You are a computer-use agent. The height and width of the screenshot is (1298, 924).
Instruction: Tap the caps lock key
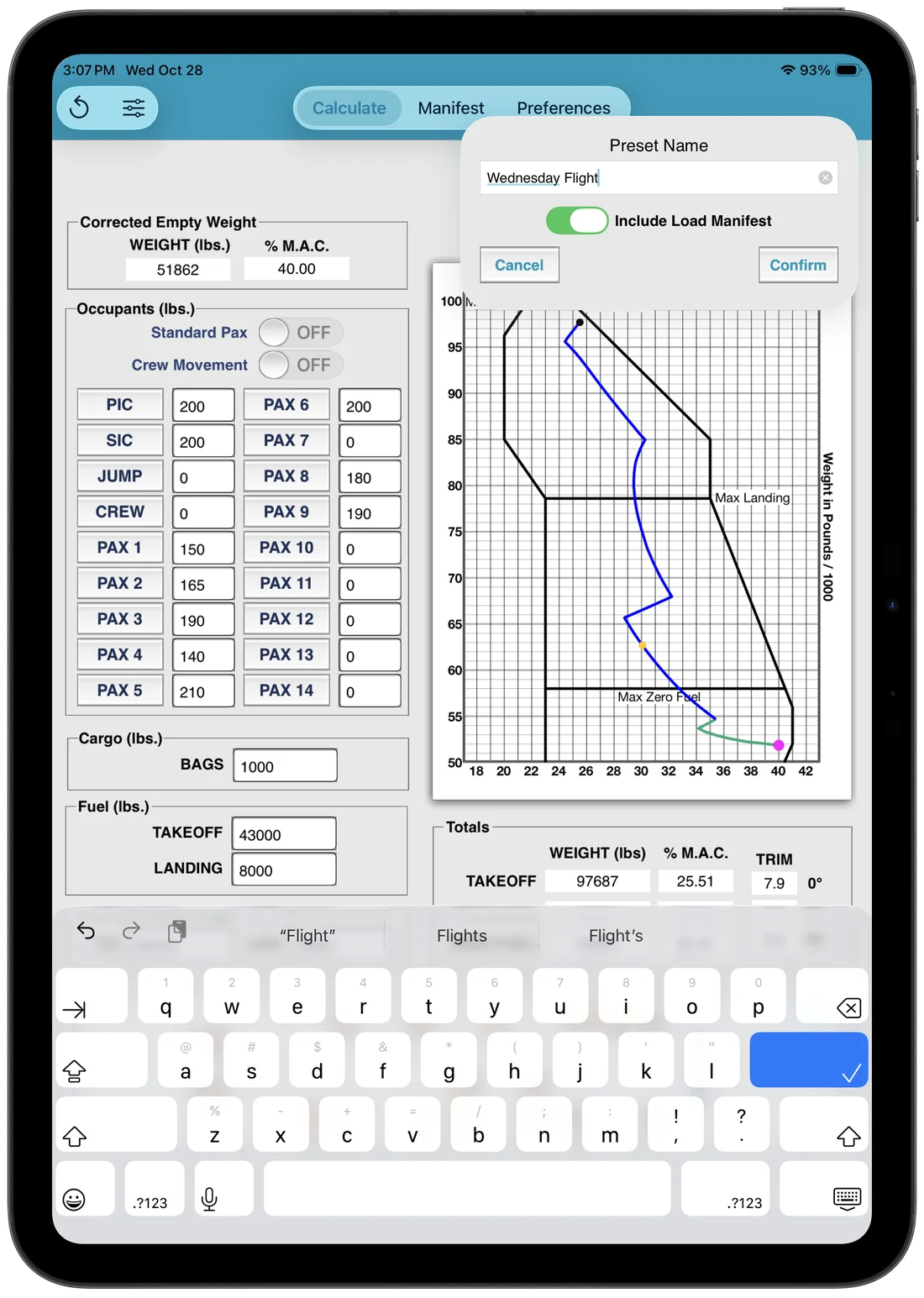(x=102, y=1060)
